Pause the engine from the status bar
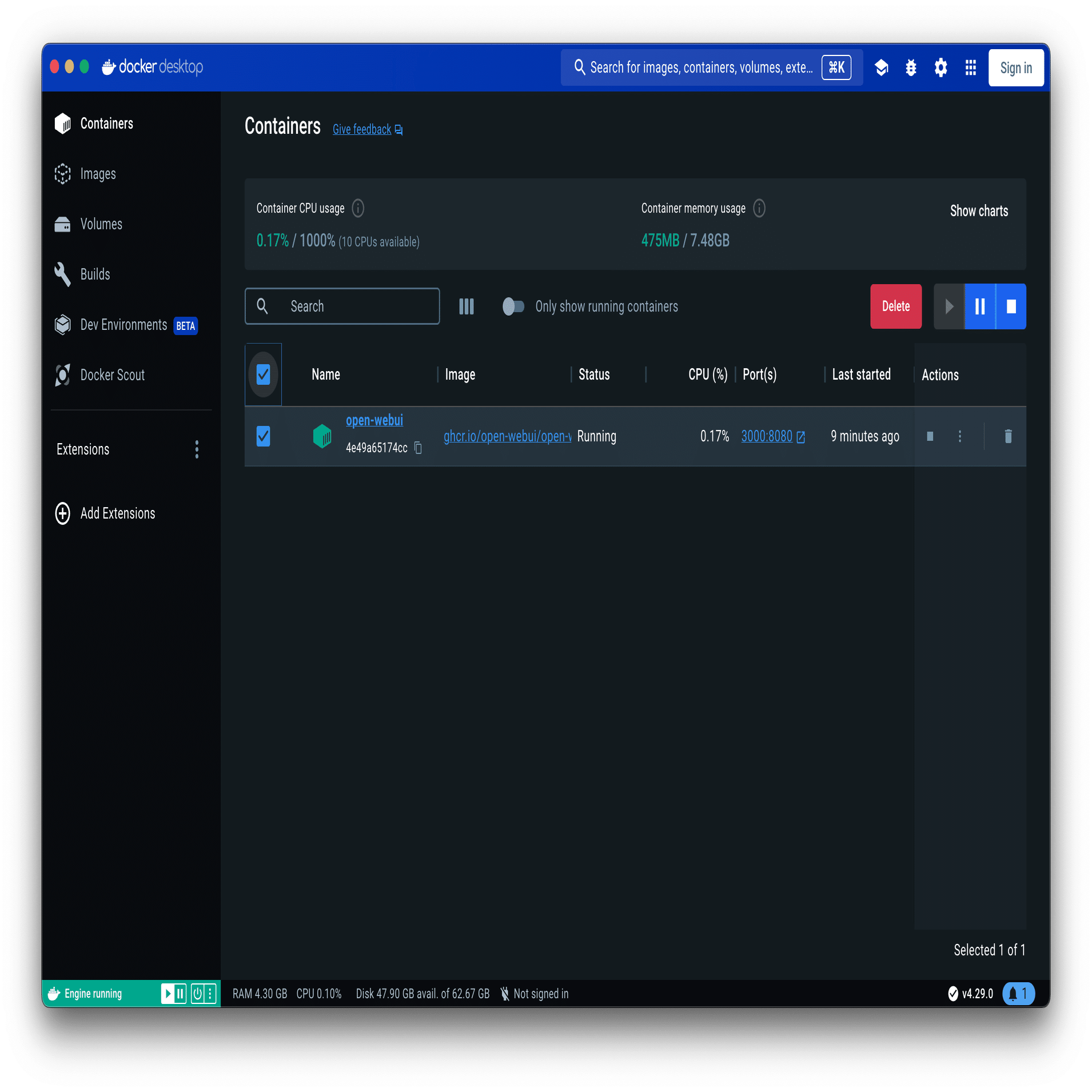The width and height of the screenshot is (1092, 1092). (x=180, y=994)
